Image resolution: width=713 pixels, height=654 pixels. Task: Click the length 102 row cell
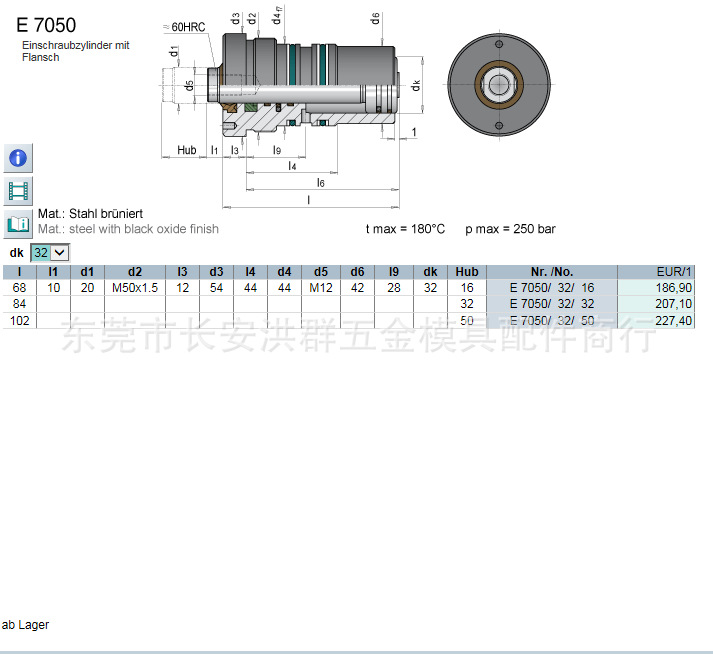coord(19,320)
